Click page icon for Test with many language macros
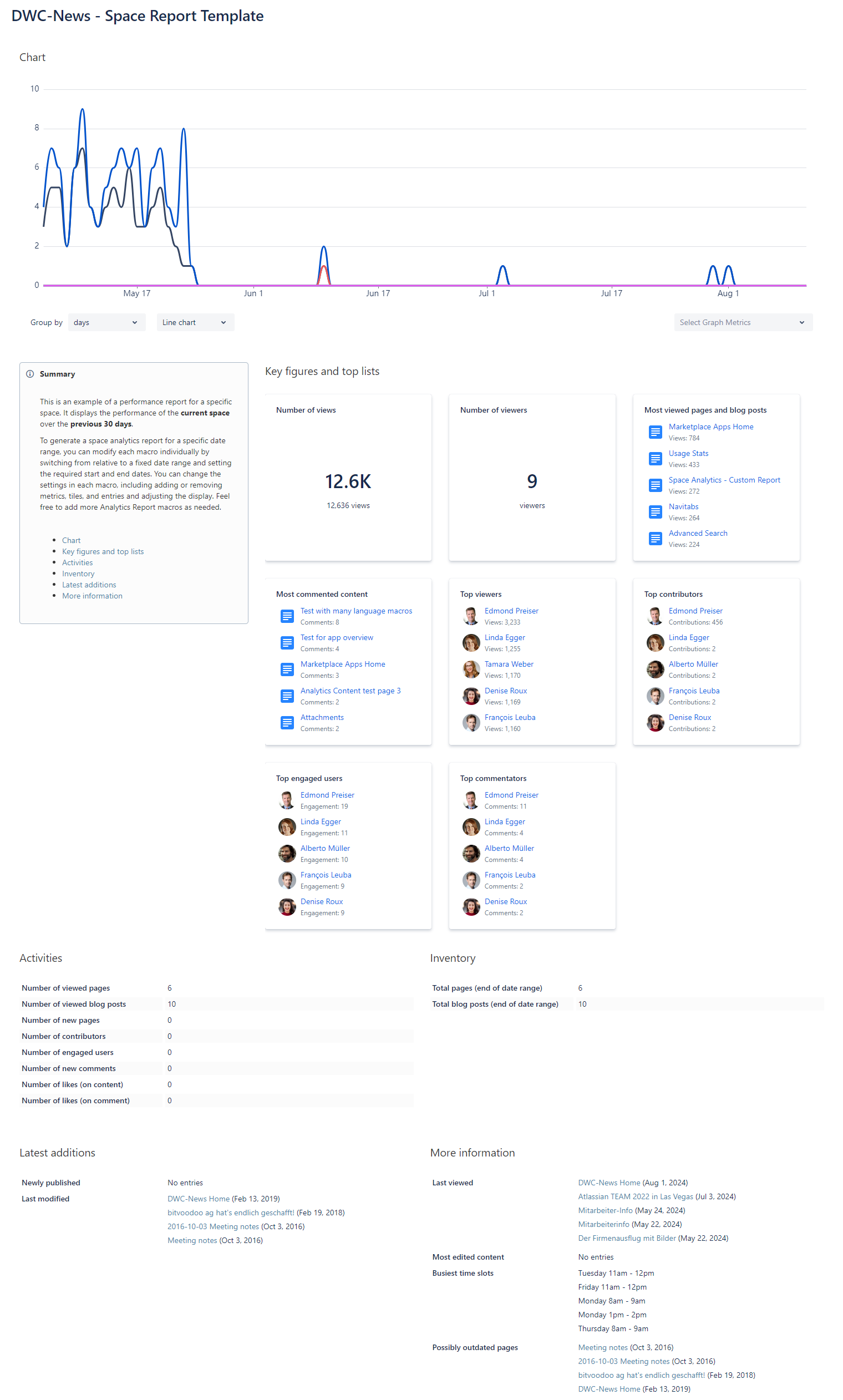Viewport: 843px width, 1400px height. click(x=287, y=616)
